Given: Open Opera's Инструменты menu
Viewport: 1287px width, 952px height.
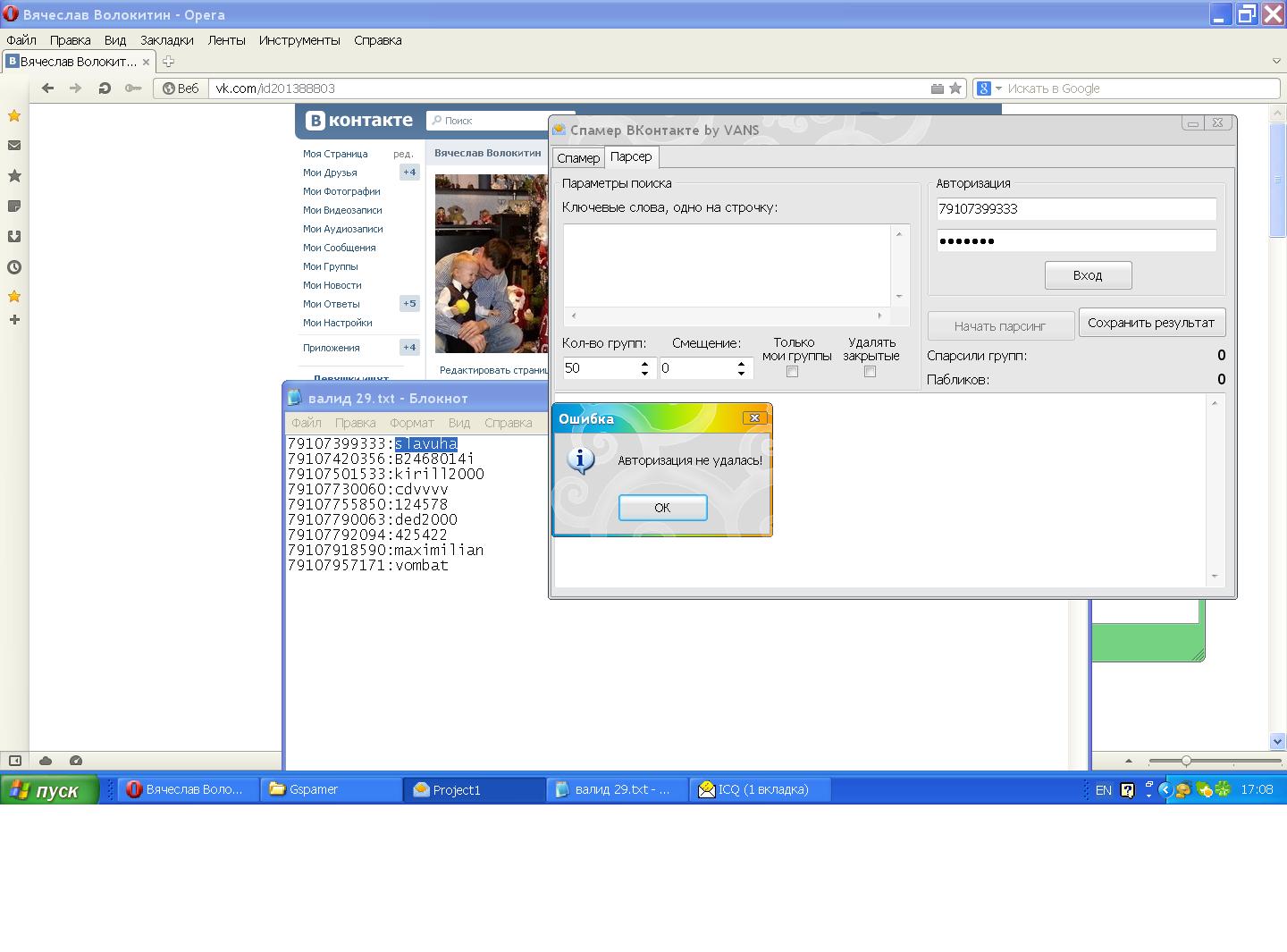Looking at the screenshot, I should [x=299, y=40].
